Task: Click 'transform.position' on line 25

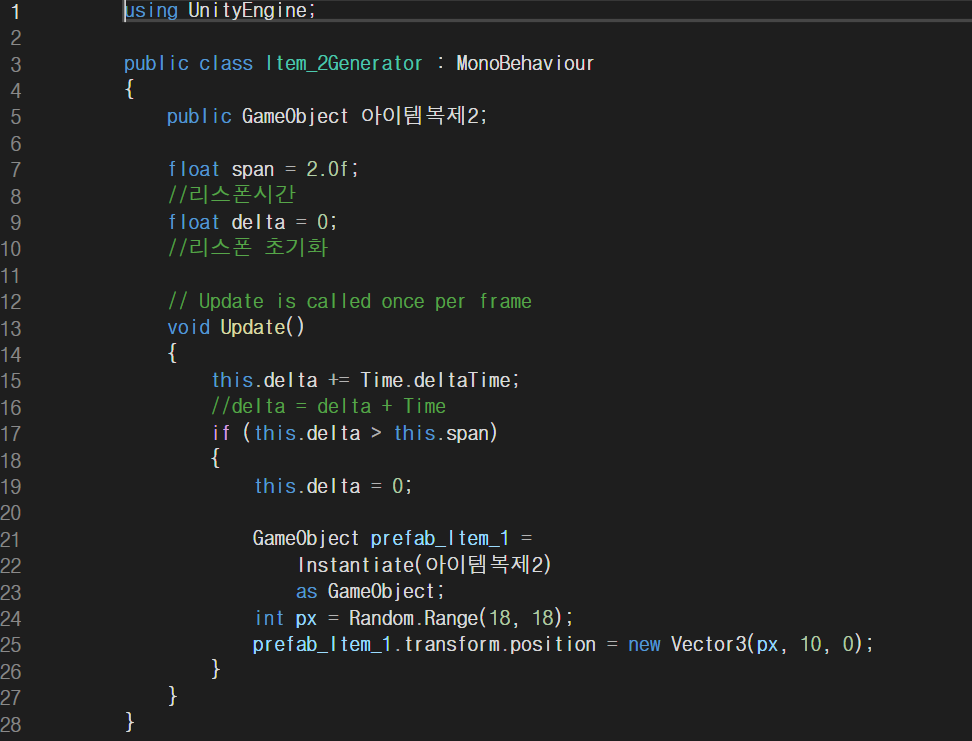Action: (500, 644)
